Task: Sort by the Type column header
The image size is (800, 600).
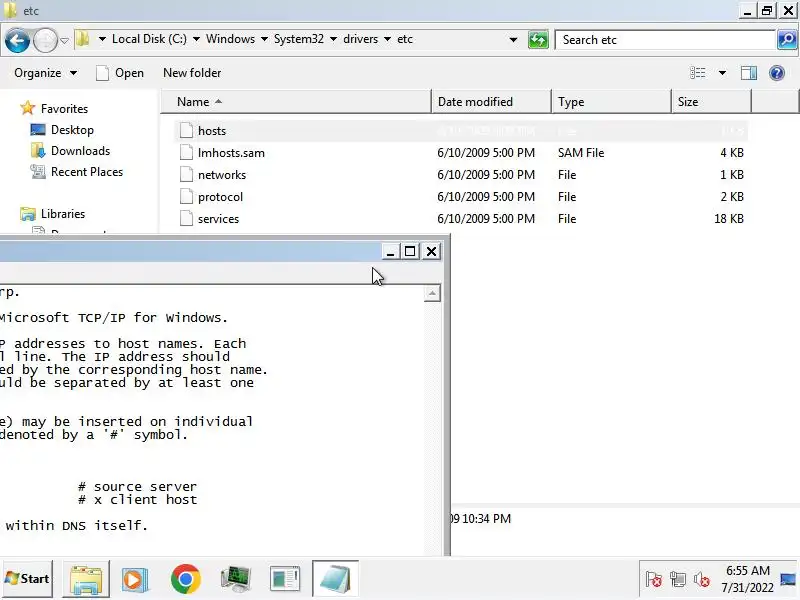Action: tap(611, 102)
